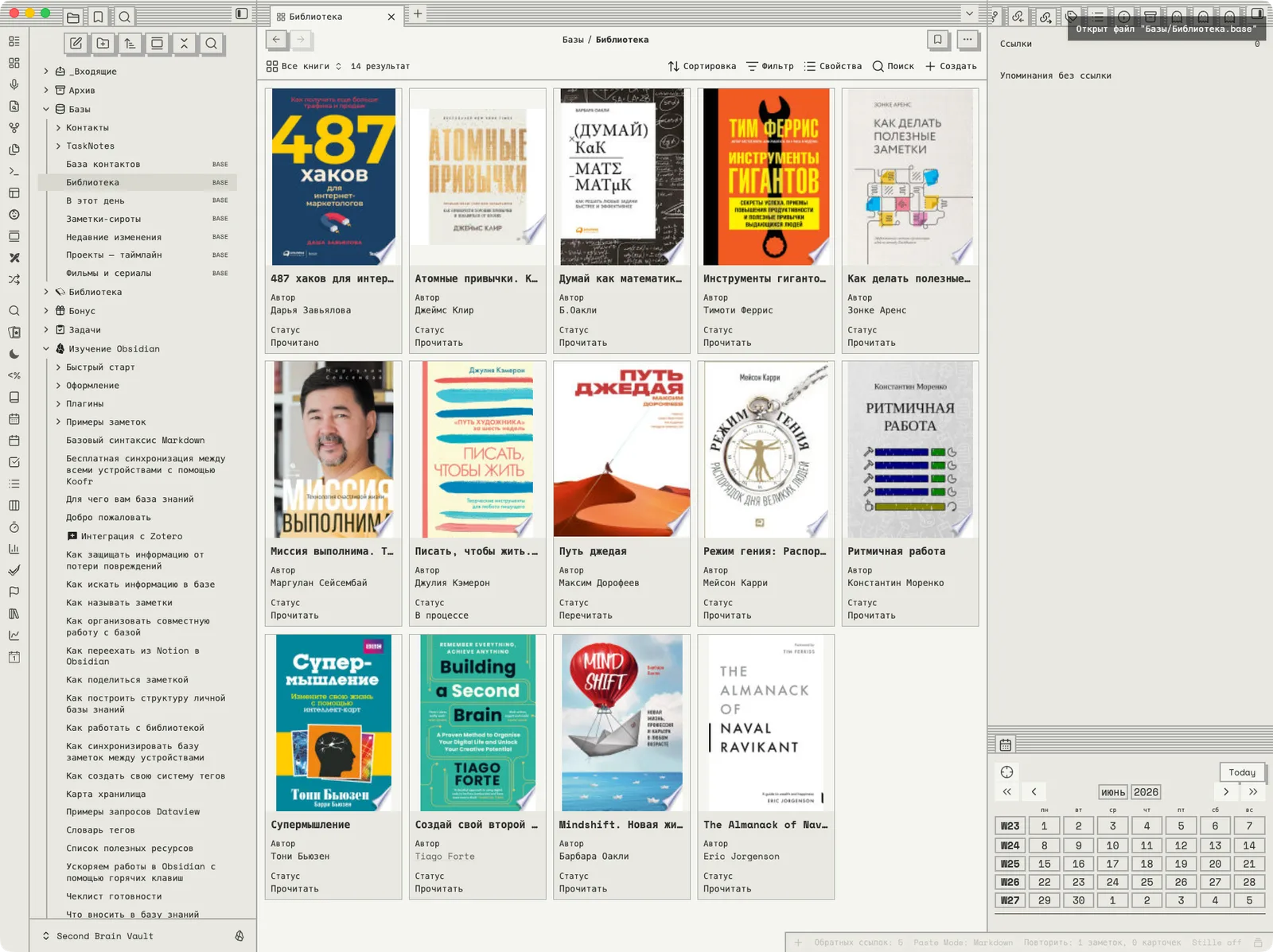Open the tab list chevron dropdown
This screenshot has height=952, width=1273.
coord(969,14)
